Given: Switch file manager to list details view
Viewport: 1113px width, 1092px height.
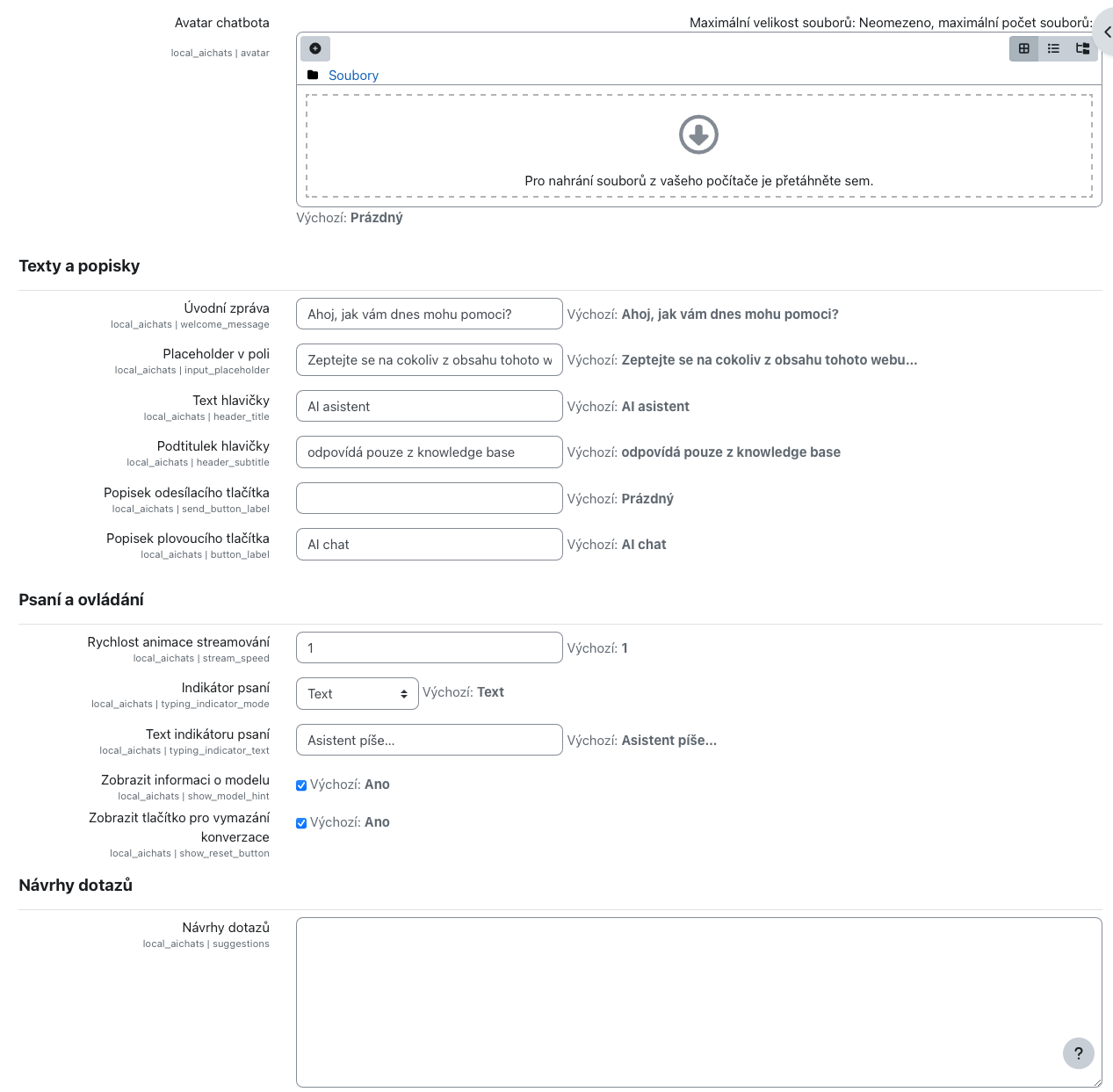Looking at the screenshot, I should (1053, 49).
